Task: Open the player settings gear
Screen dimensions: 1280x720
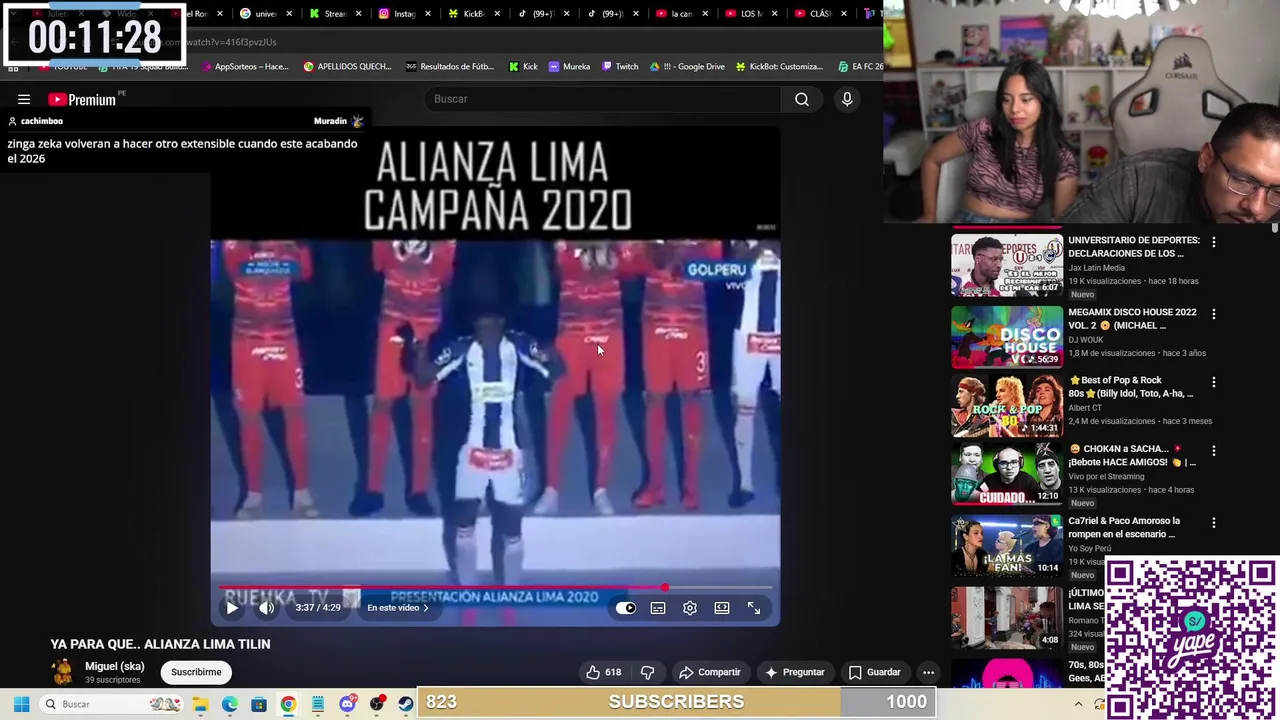Action: pos(690,608)
